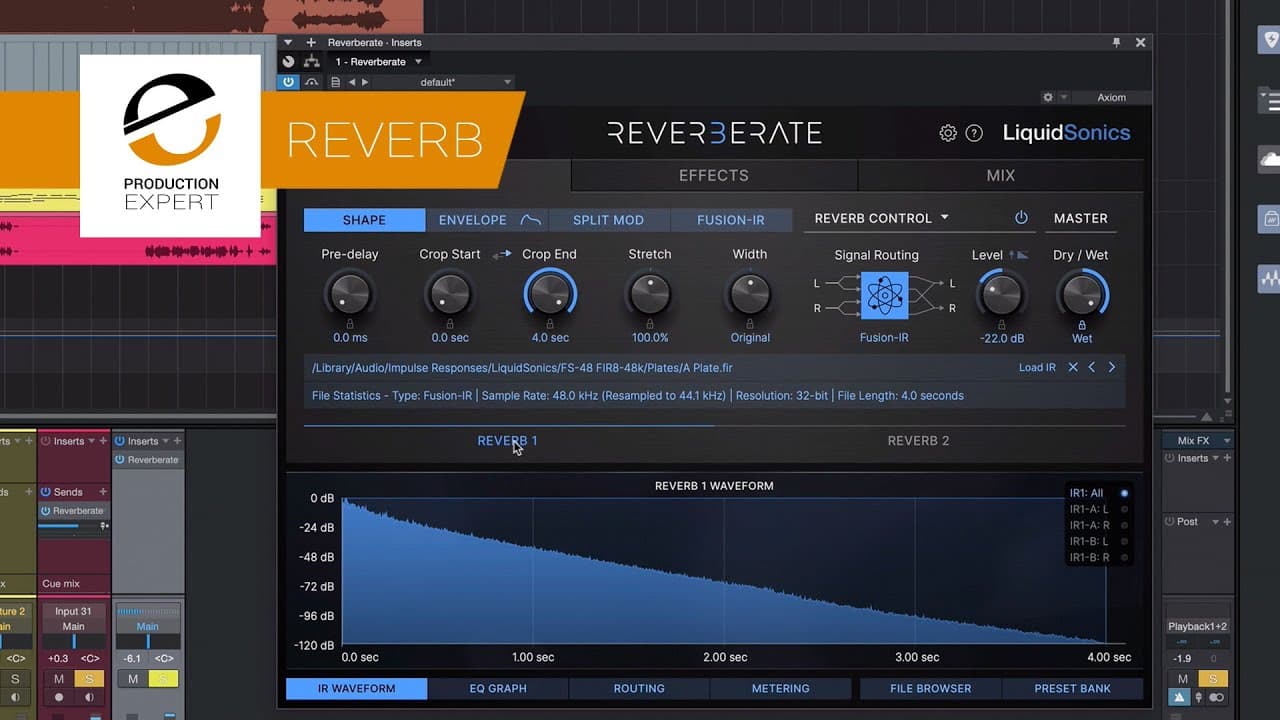The height and width of the screenshot is (720, 1280).
Task: Toggle the plugin bypass power button
Action: tap(289, 82)
